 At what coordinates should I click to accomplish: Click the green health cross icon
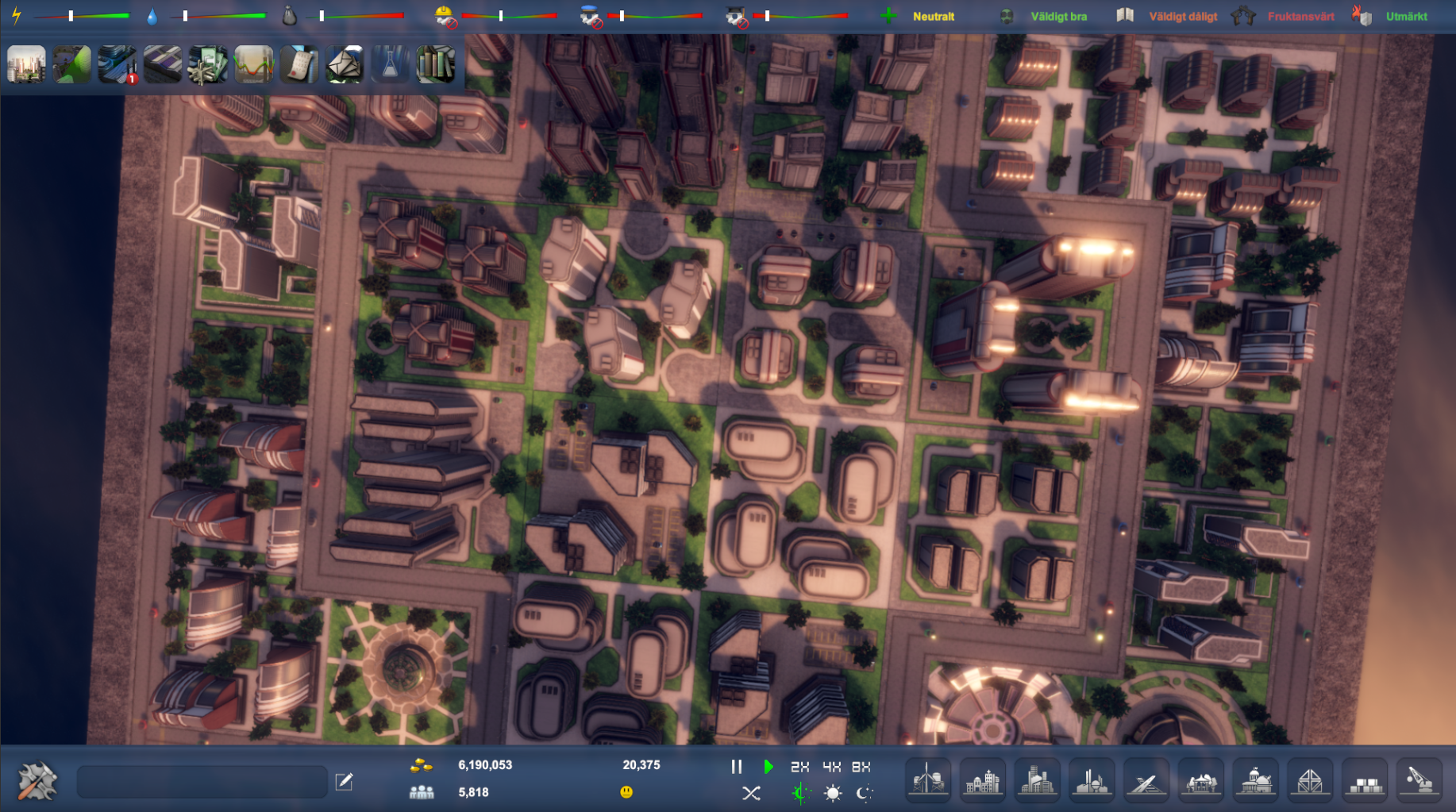pyautogui.click(x=888, y=16)
